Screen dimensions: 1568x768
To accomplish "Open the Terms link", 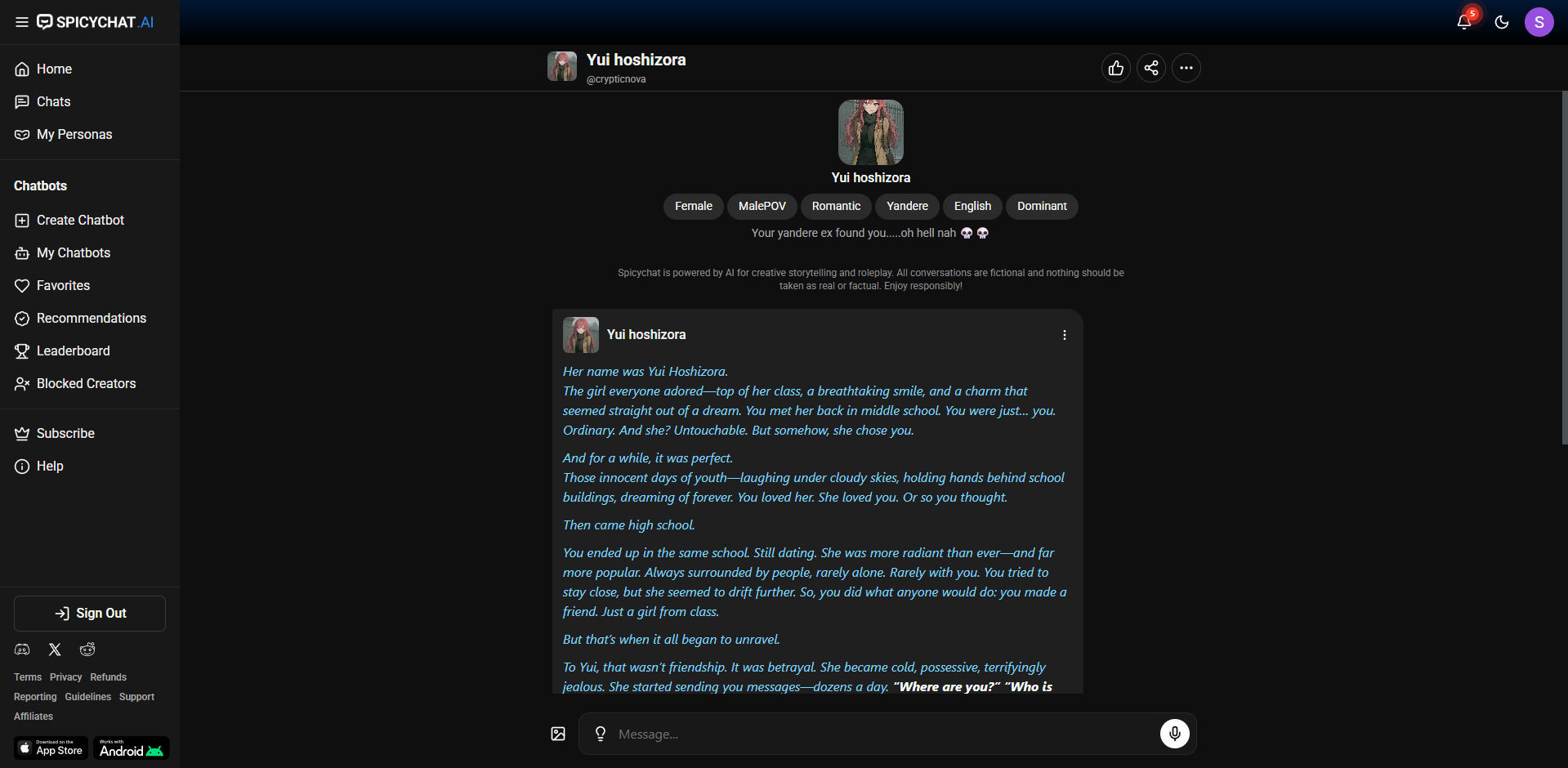I will tap(28, 677).
